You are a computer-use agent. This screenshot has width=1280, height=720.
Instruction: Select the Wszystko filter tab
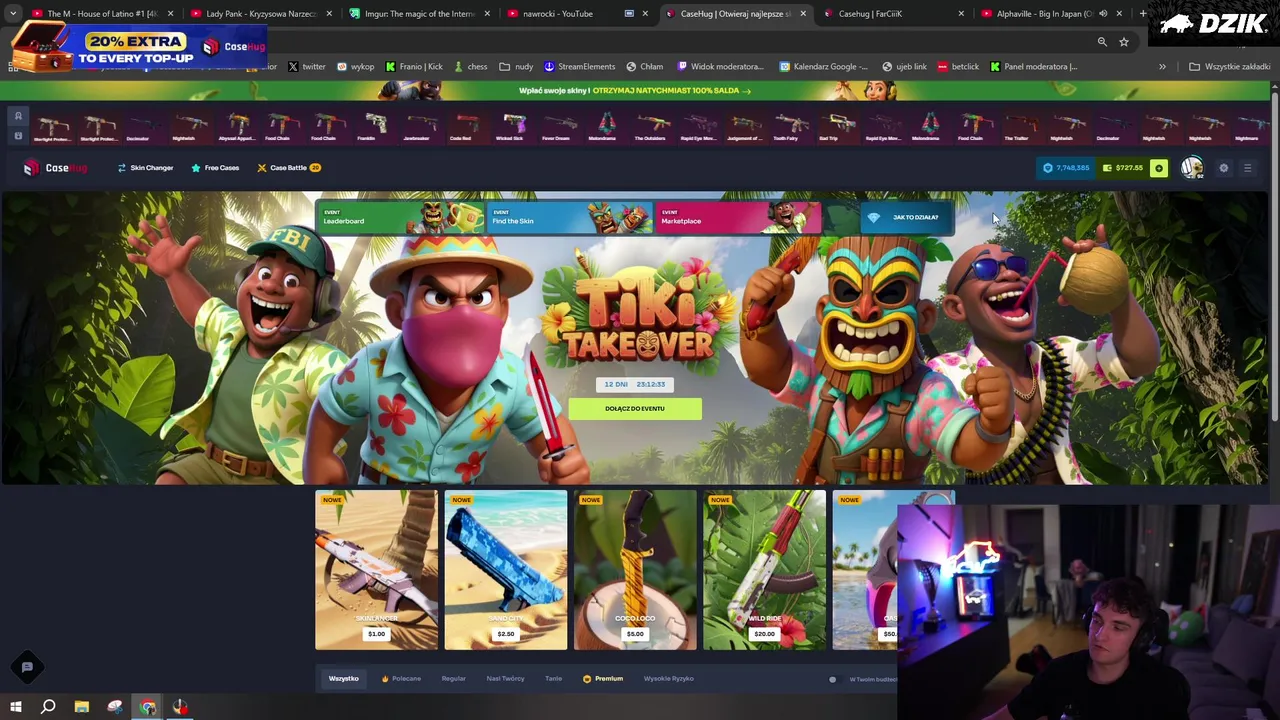(x=343, y=679)
